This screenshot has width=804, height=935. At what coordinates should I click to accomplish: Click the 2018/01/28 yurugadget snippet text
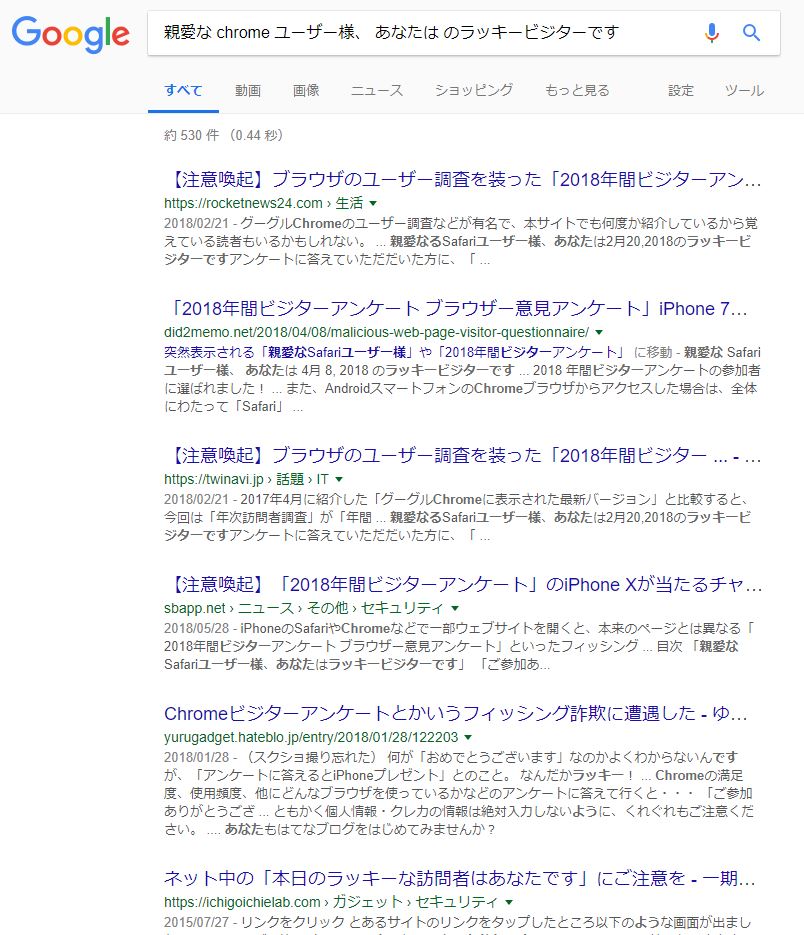tap(459, 793)
